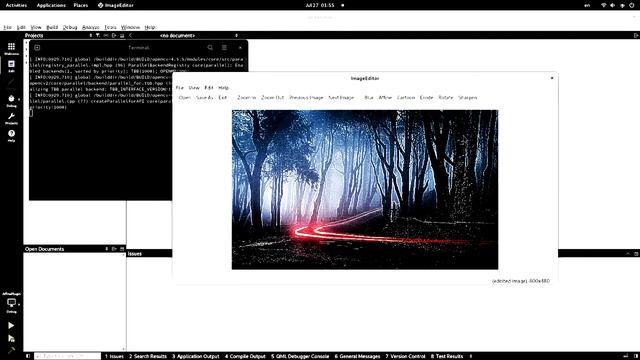Start debugging with the debug-run button
The image size is (640, 360).
tap(11, 338)
